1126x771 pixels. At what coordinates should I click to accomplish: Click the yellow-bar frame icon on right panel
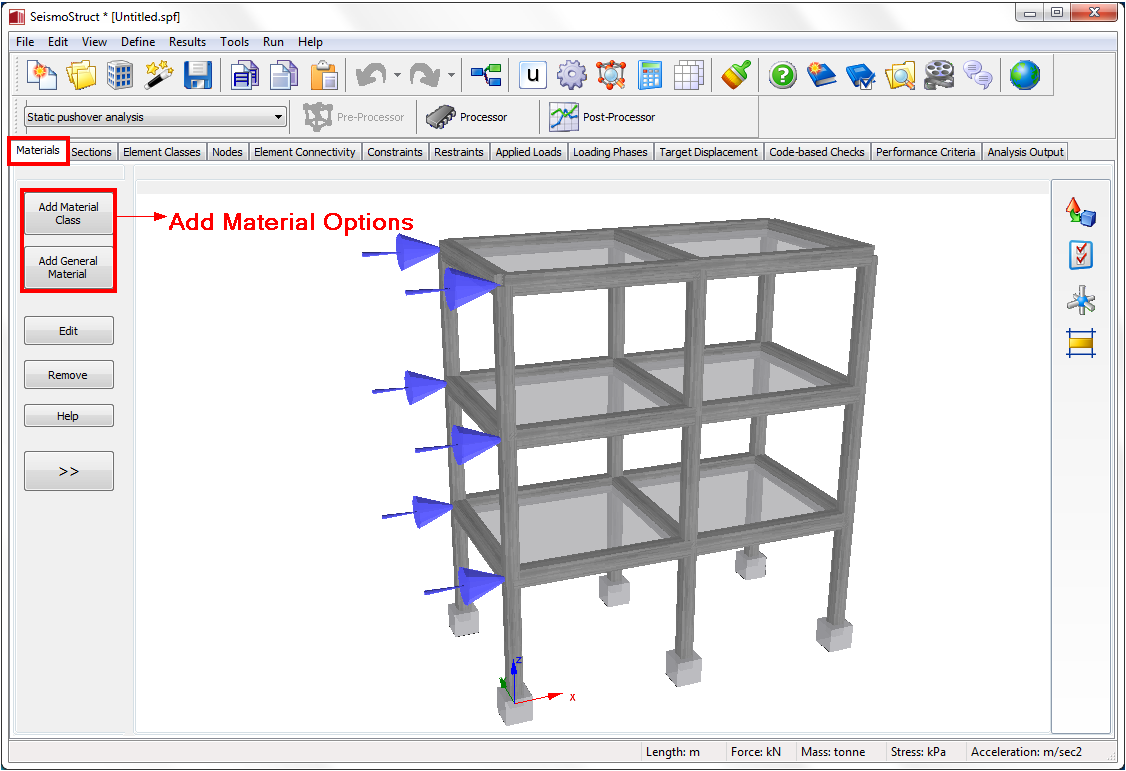pos(1081,344)
